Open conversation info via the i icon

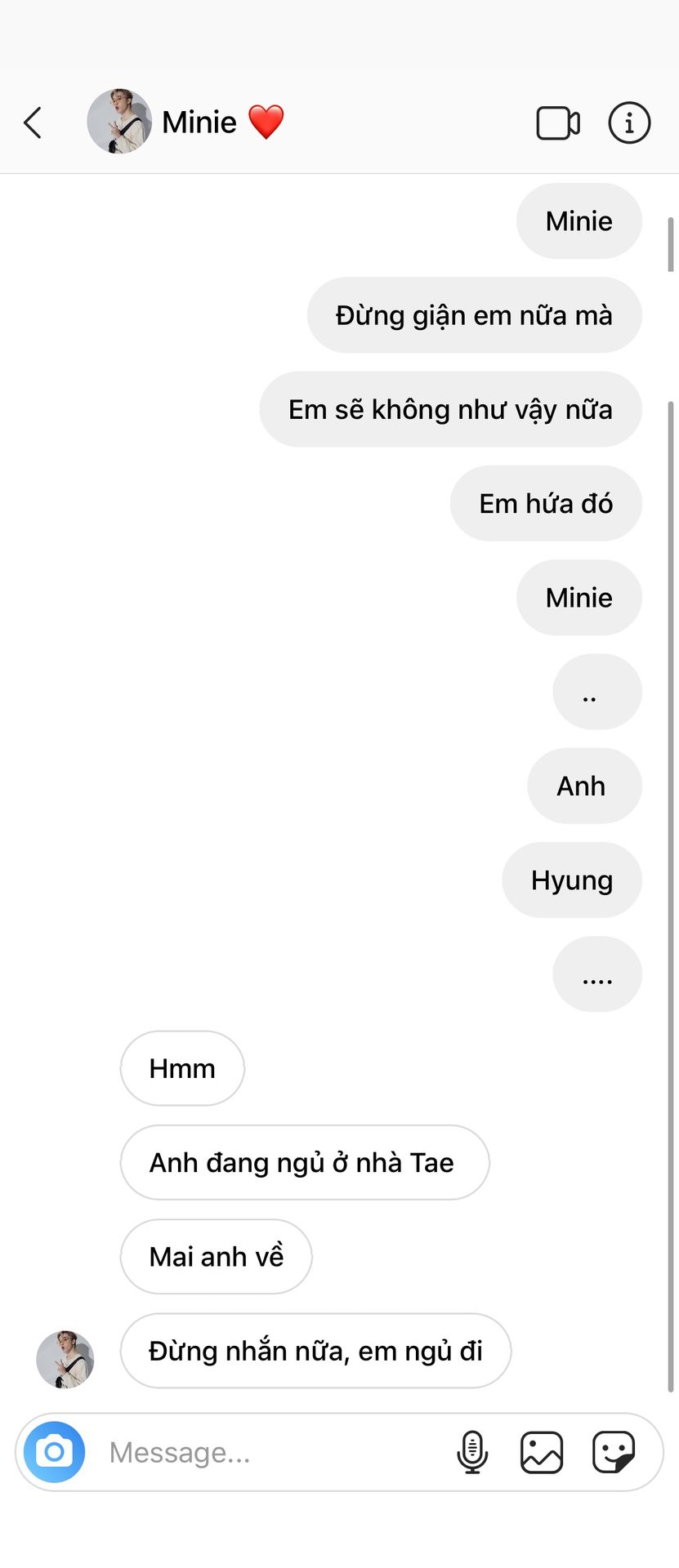tap(629, 123)
